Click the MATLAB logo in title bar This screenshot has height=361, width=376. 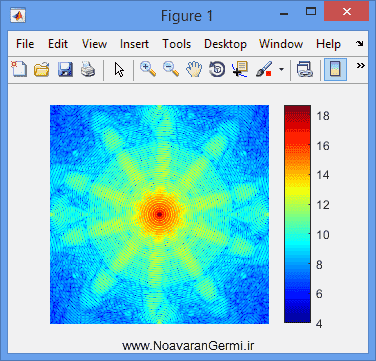[18, 15]
